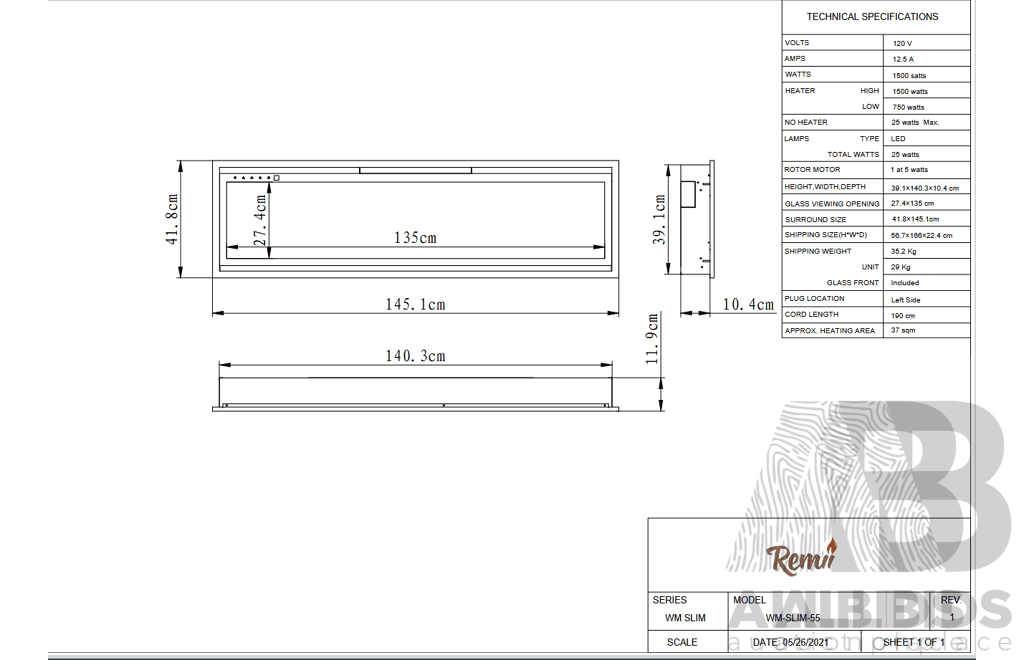Click the 140.3cm top view dimension
Image resolution: width=1024 pixels, height=660 pixels.
pos(415,356)
